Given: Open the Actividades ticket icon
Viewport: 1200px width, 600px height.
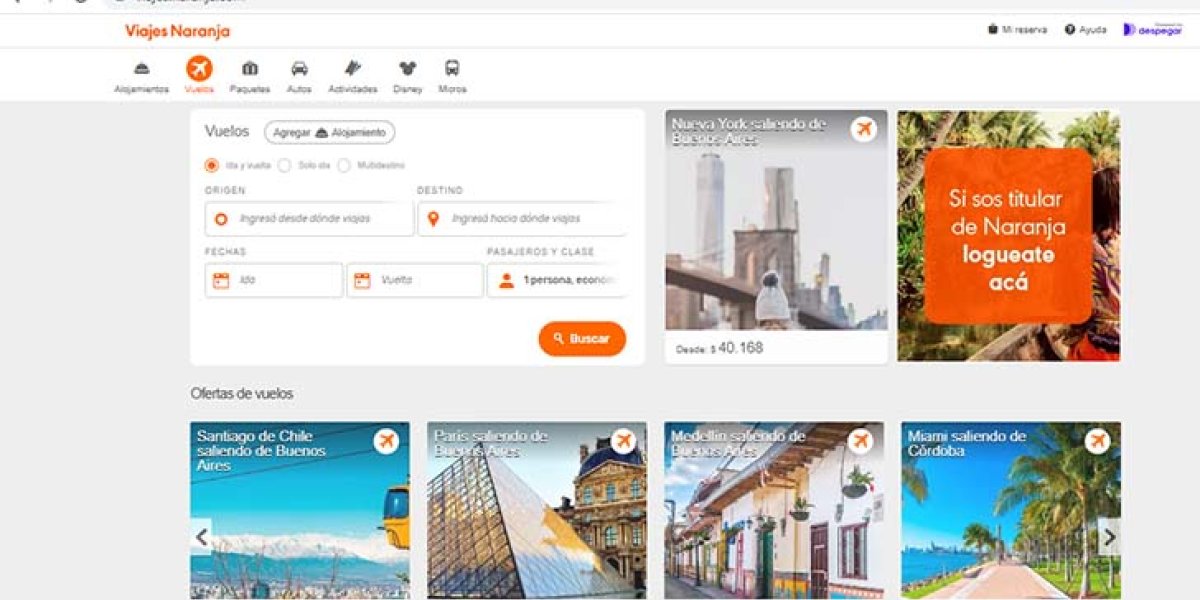Looking at the screenshot, I should (352, 69).
